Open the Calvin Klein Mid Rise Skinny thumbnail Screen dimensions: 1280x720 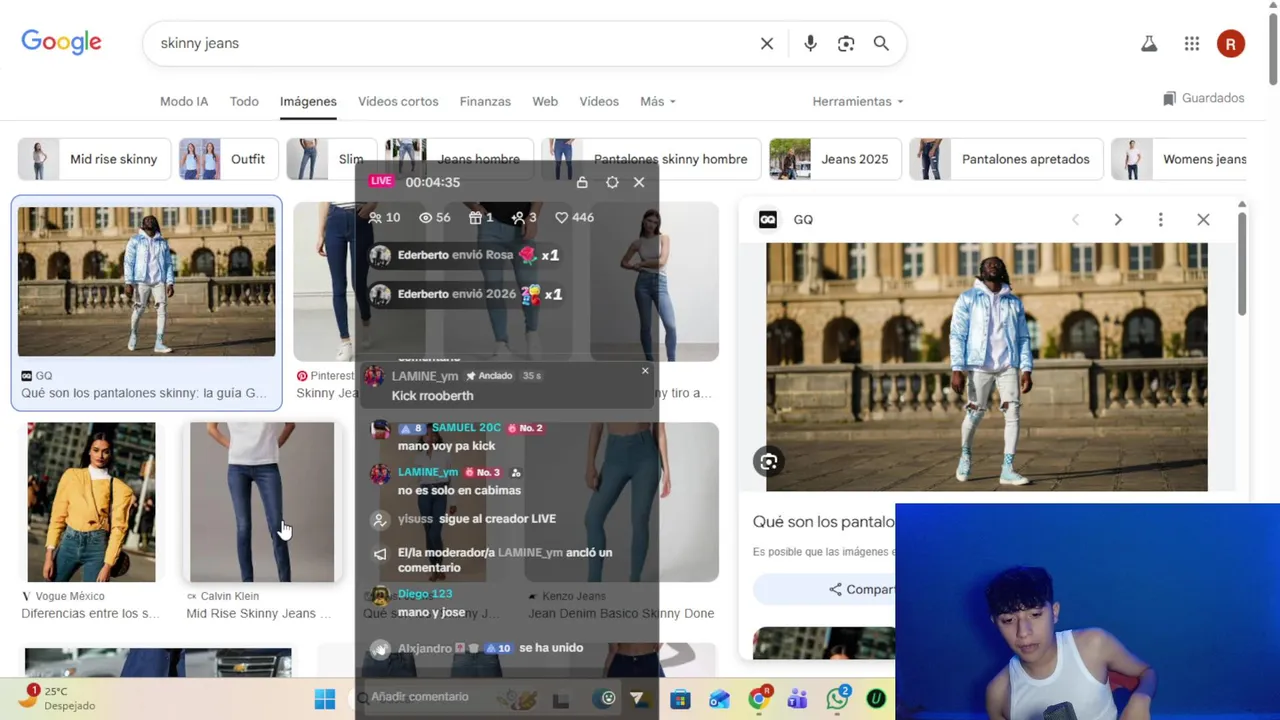click(262, 502)
